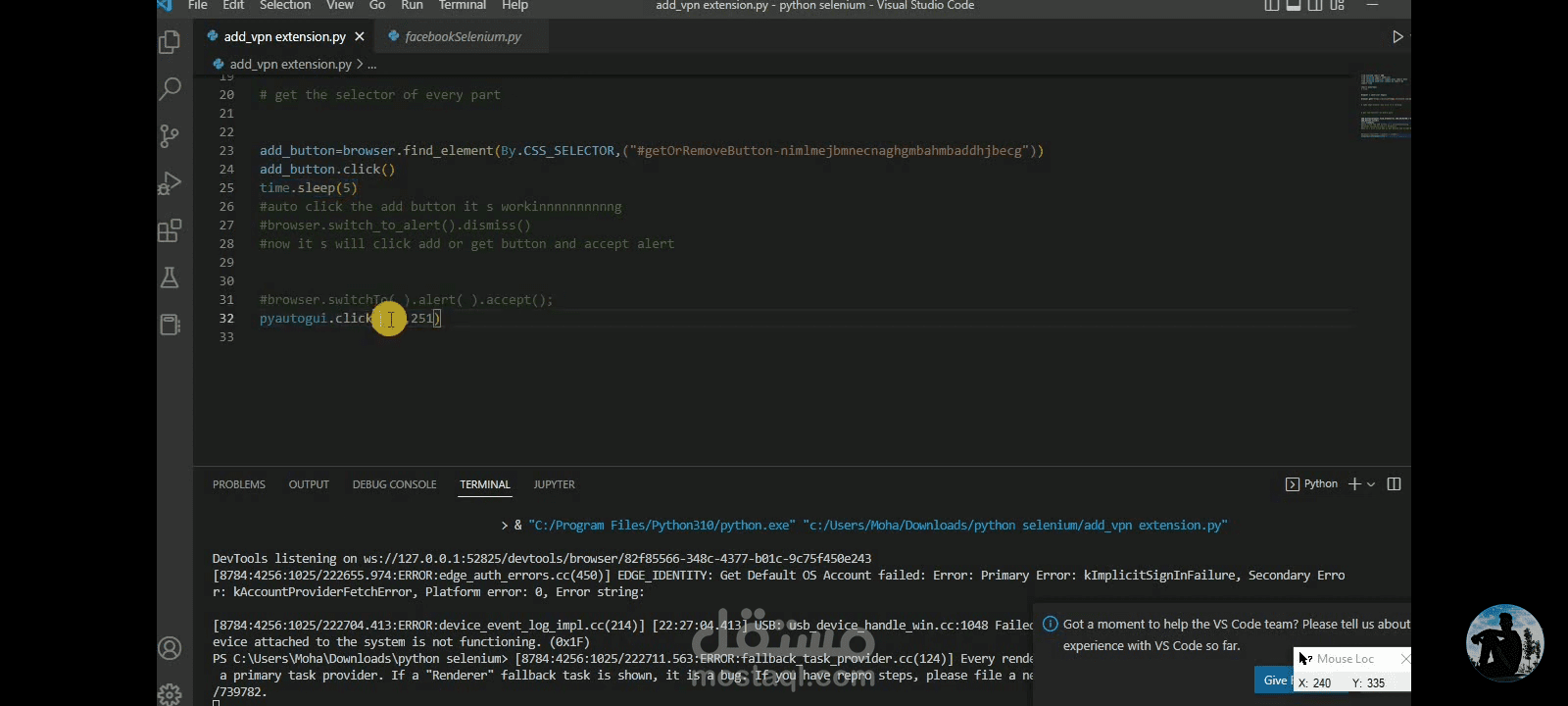The width and height of the screenshot is (1568, 706).
Task: Split the terminal panel
Action: (x=1395, y=484)
